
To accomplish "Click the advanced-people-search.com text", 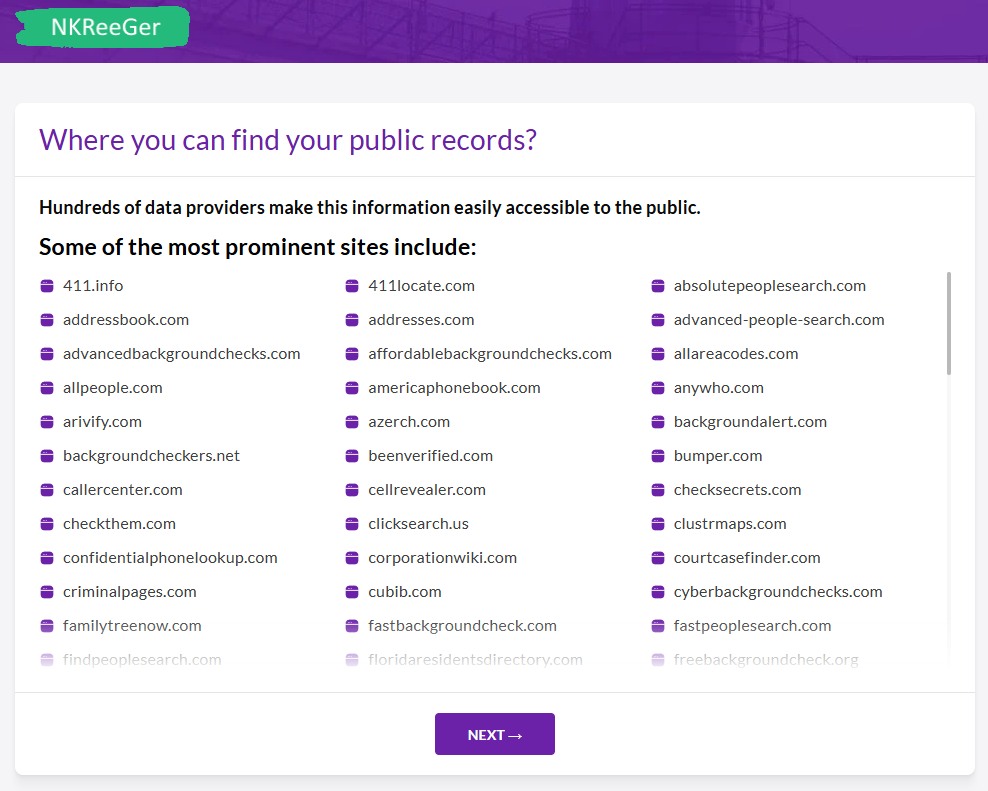I will pyautogui.click(x=779, y=320).
